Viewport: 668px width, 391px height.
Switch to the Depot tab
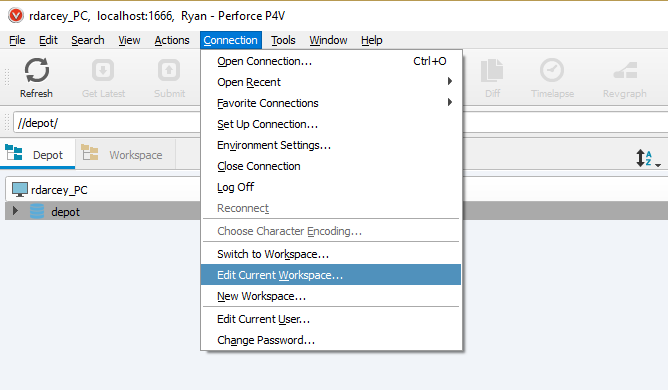37,154
